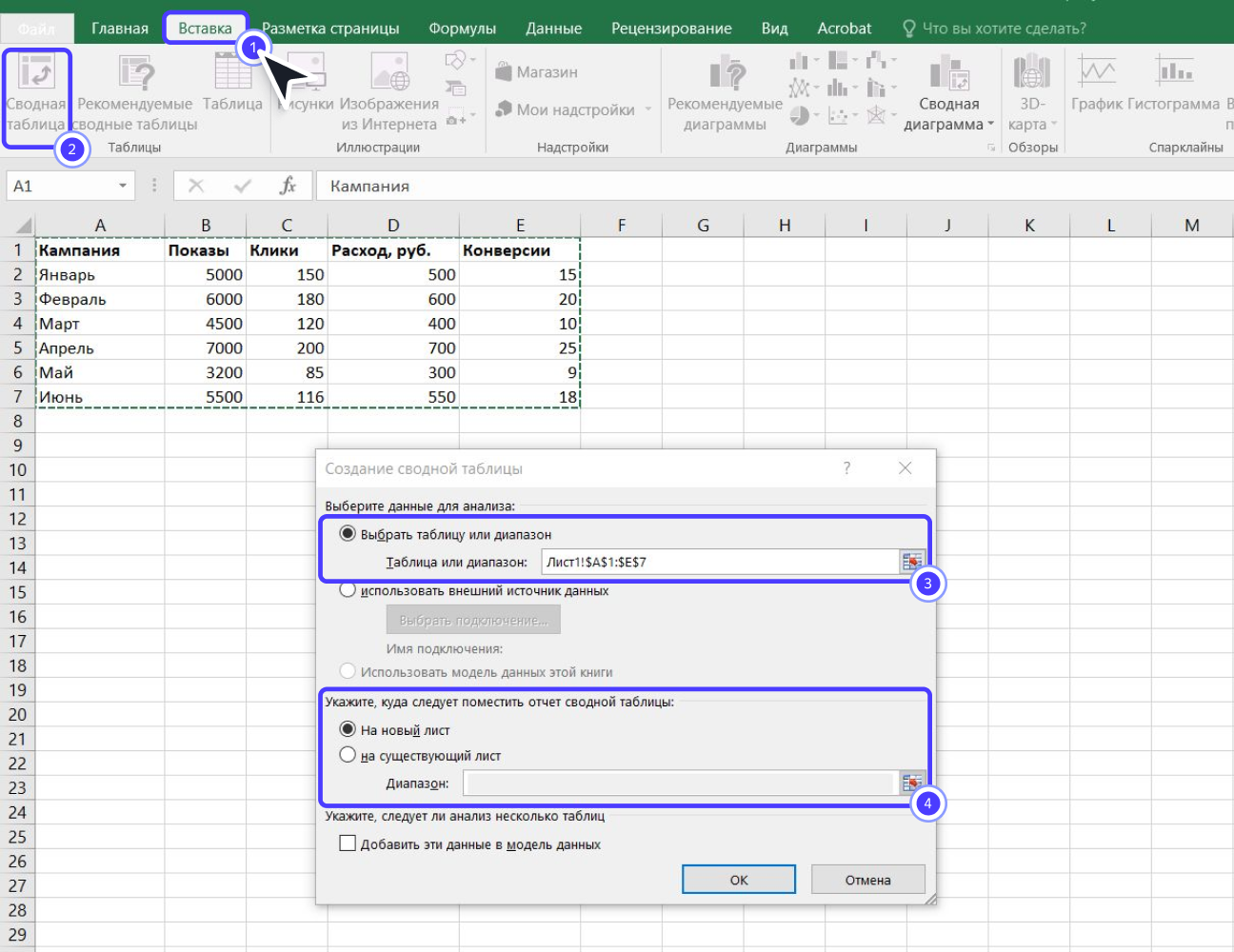
Task: Click range selector icon beside Таблица или диапазон
Action: (911, 562)
